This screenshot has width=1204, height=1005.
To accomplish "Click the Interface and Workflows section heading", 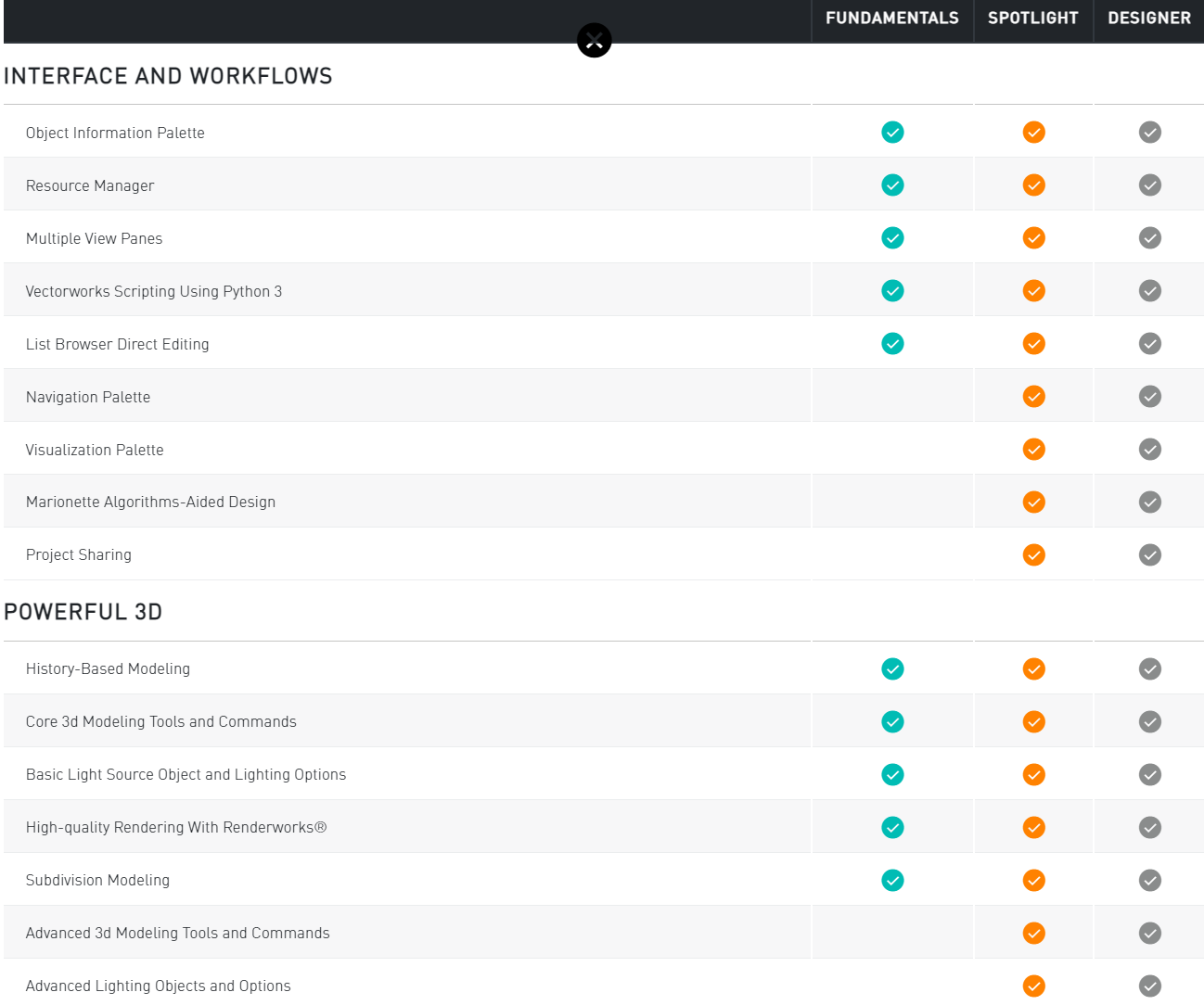I will [168, 76].
